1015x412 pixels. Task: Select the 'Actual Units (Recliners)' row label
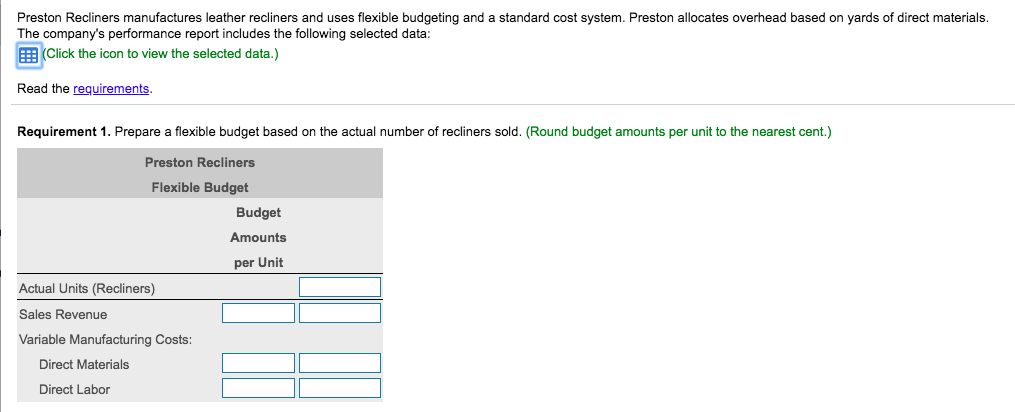coord(87,289)
